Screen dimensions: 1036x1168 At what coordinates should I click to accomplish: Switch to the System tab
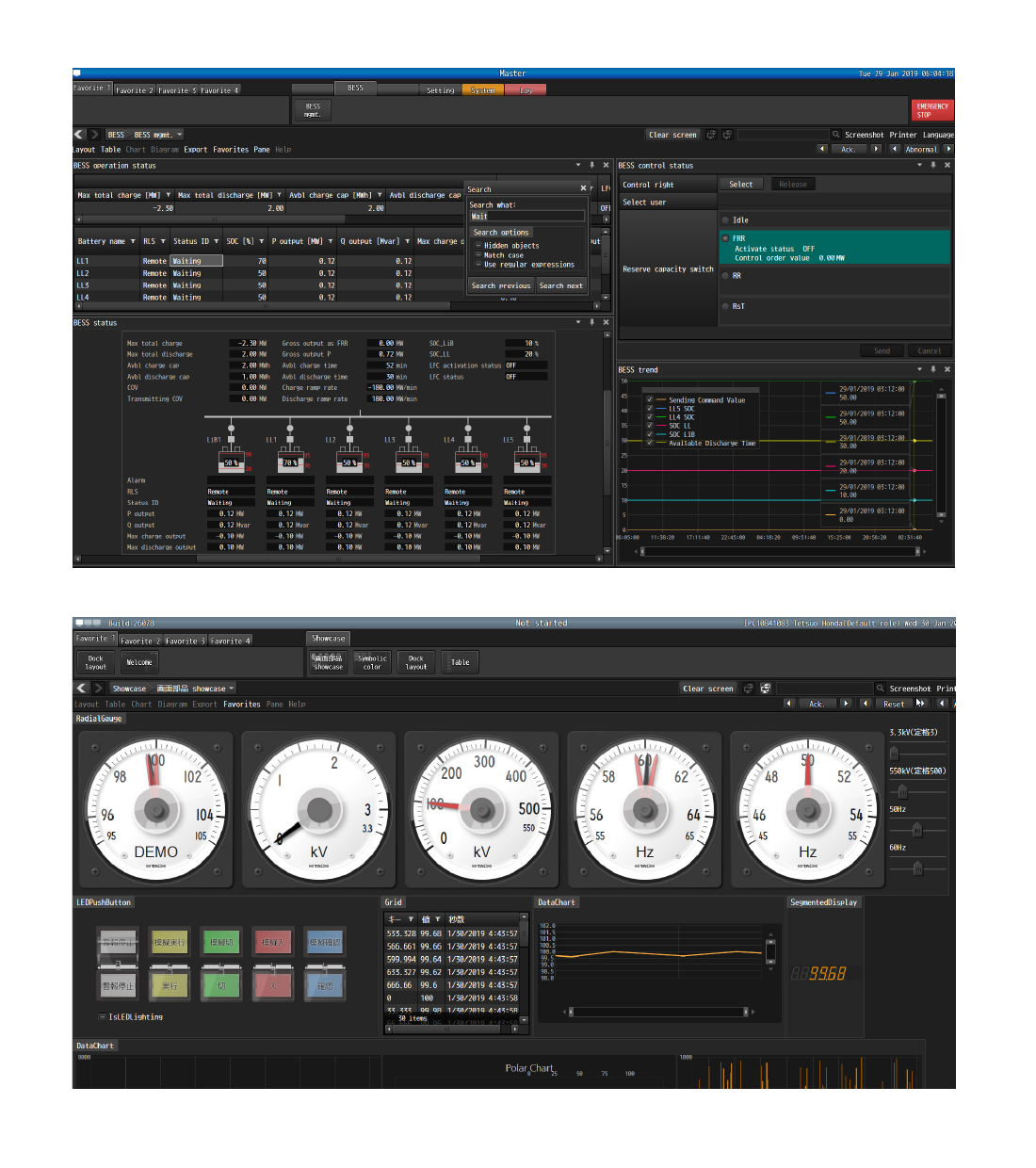point(483,90)
